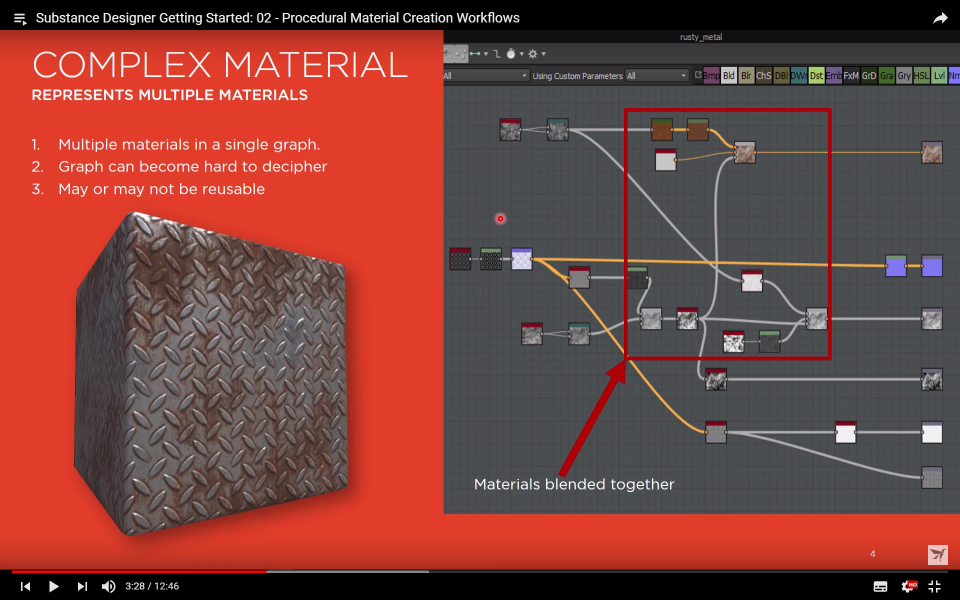The width and height of the screenshot is (960, 600).
Task: Toggle subtitles/closed captions
Action: point(880,586)
